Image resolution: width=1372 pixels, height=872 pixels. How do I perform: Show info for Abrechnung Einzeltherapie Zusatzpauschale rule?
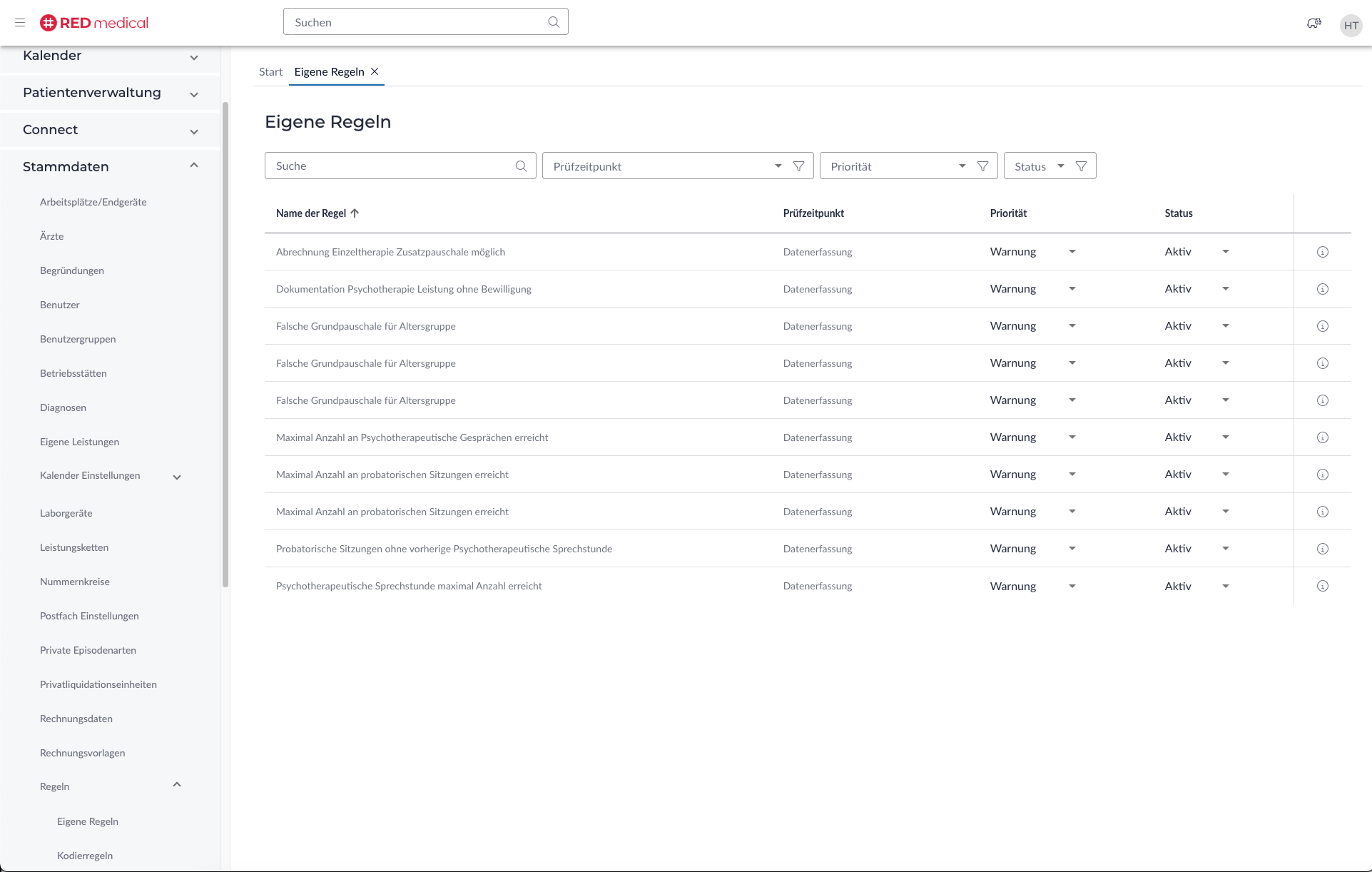pyautogui.click(x=1322, y=252)
